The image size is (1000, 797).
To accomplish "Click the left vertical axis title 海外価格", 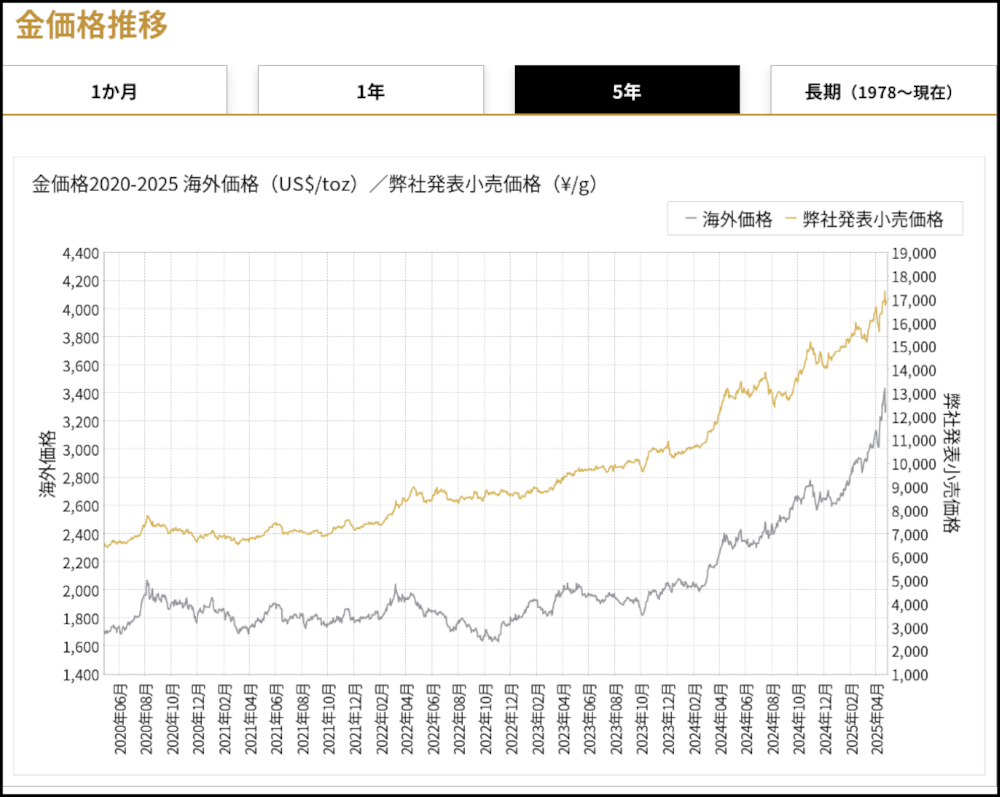I will (x=47, y=463).
